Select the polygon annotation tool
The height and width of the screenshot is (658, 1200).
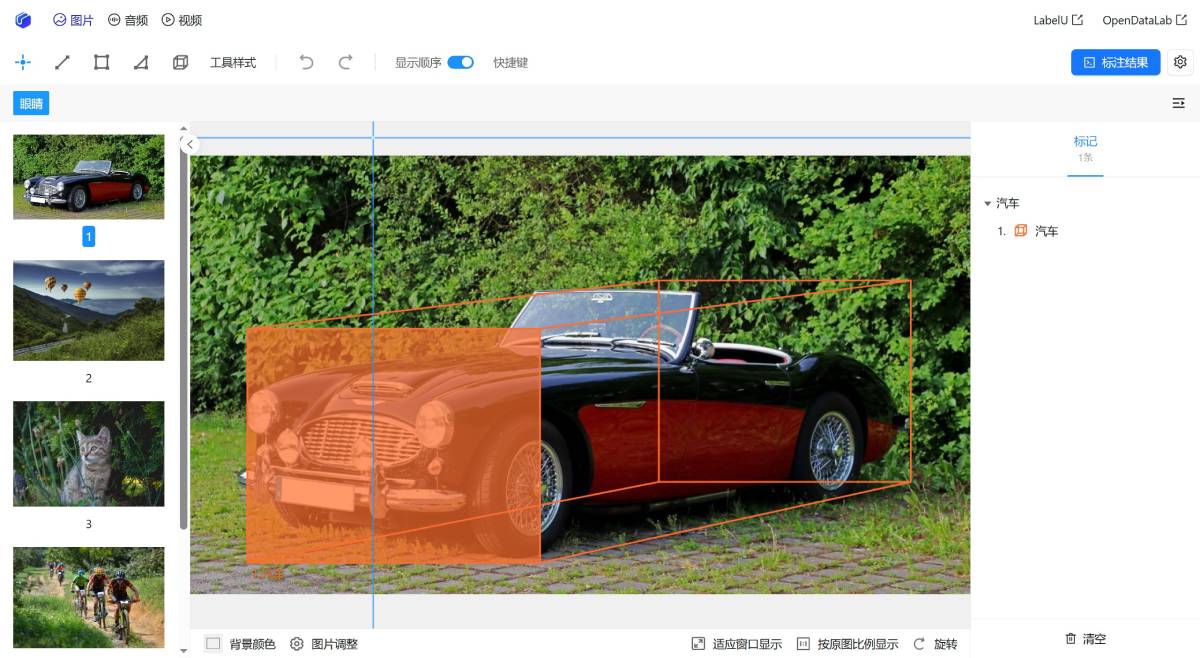click(x=141, y=62)
